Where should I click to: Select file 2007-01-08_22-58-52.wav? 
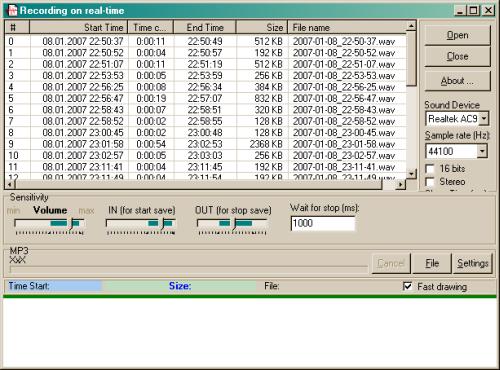pos(344,121)
